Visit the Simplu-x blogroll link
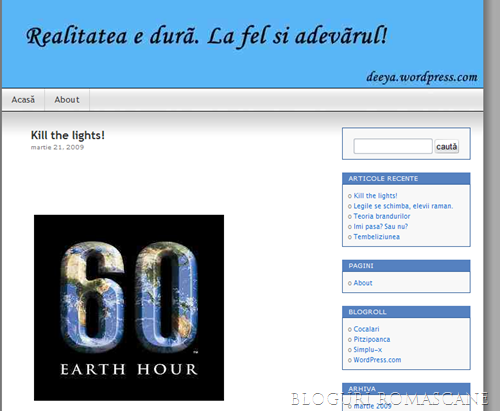Screen dimensions: 500x411 point(368,350)
